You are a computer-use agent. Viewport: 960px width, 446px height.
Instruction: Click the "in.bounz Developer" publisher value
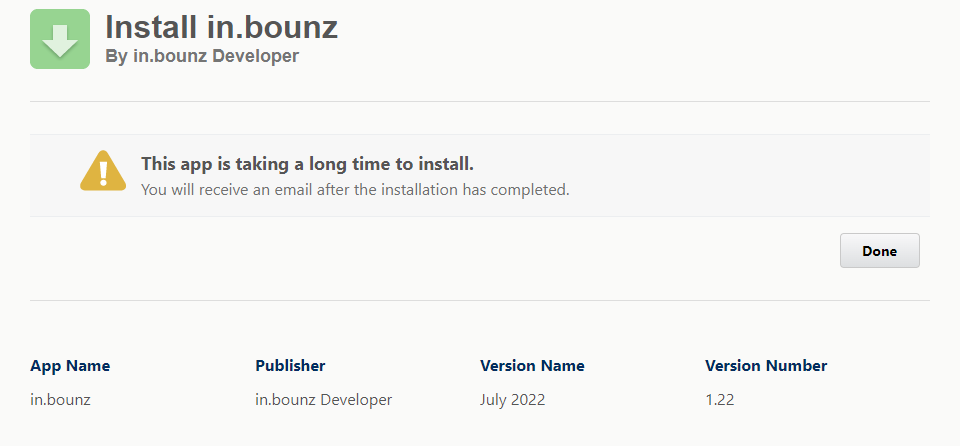pyautogui.click(x=323, y=400)
